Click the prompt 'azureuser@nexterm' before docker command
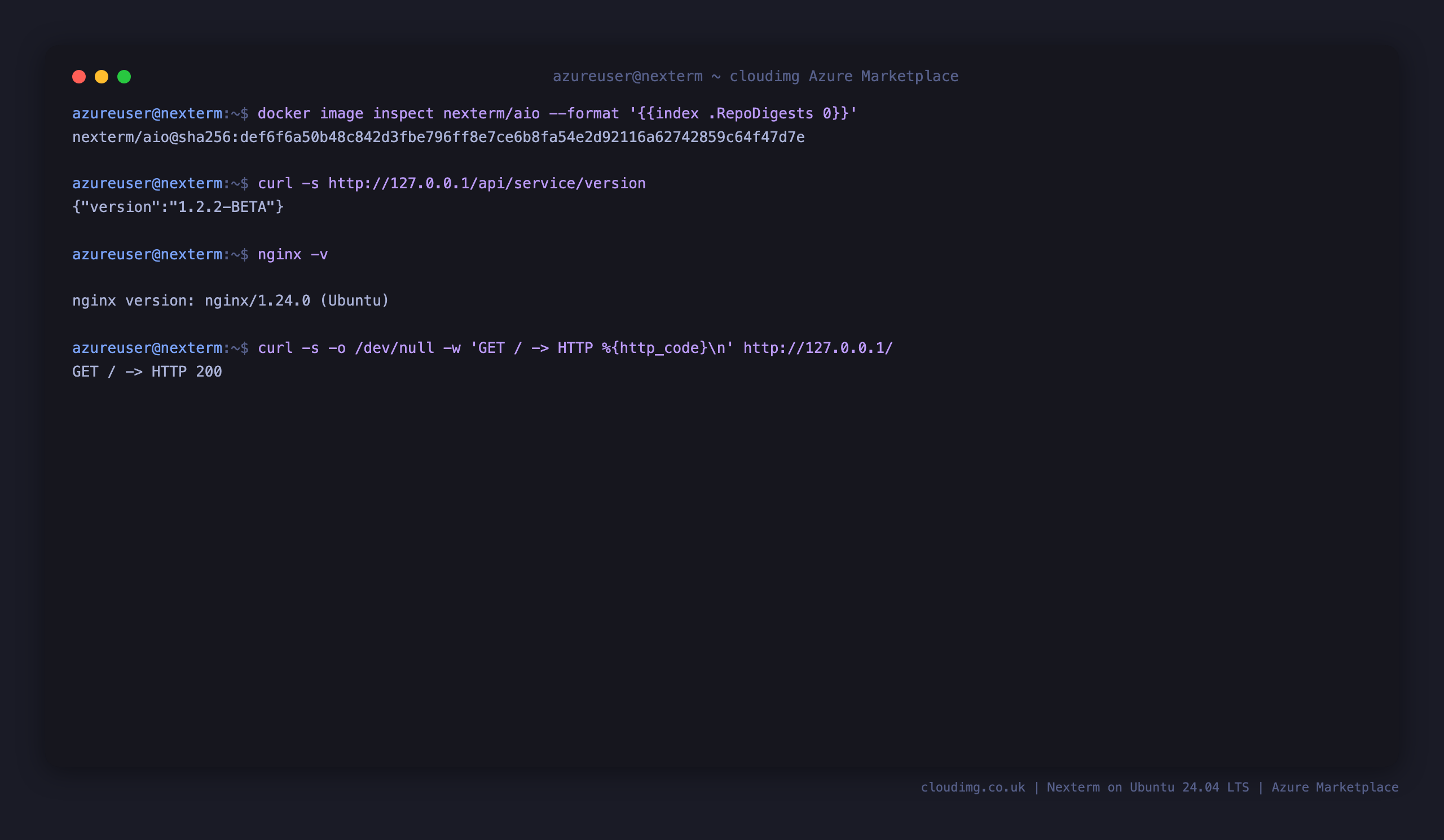Image resolution: width=1444 pixels, height=840 pixels. pos(147,113)
